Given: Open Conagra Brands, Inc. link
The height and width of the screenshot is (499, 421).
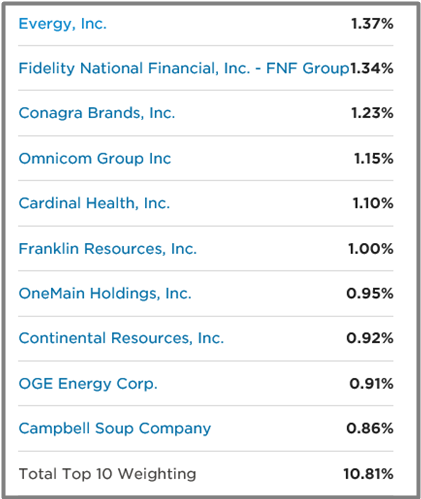Looking at the screenshot, I should (x=97, y=113).
